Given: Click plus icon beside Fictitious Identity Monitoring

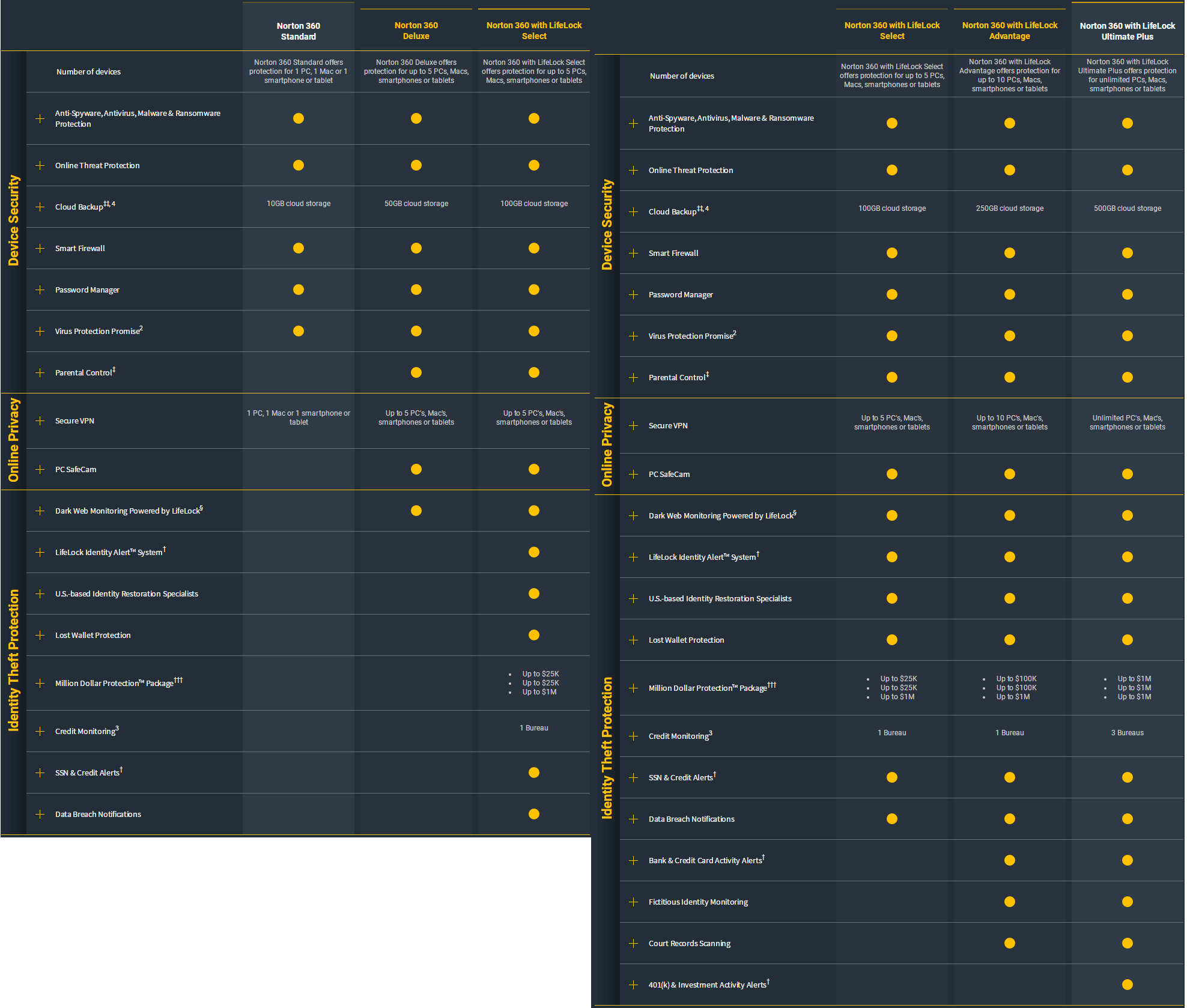Looking at the screenshot, I should coord(634,902).
